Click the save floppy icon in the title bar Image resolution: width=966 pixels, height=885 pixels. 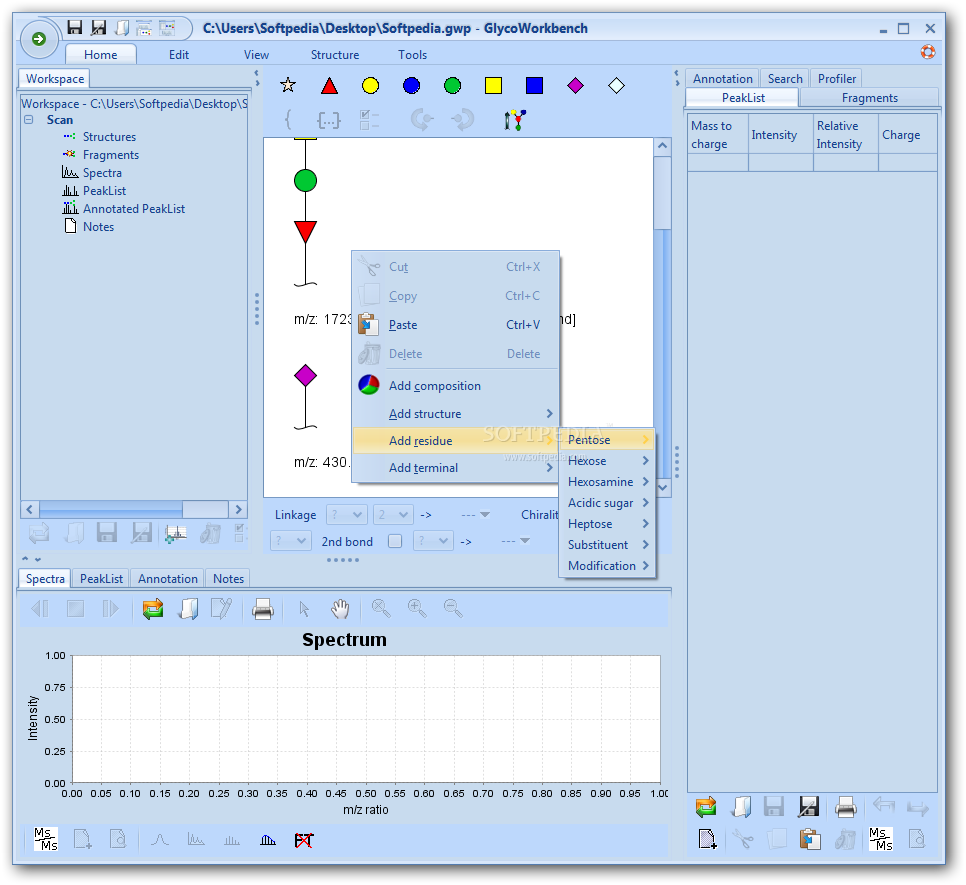[x=75, y=27]
